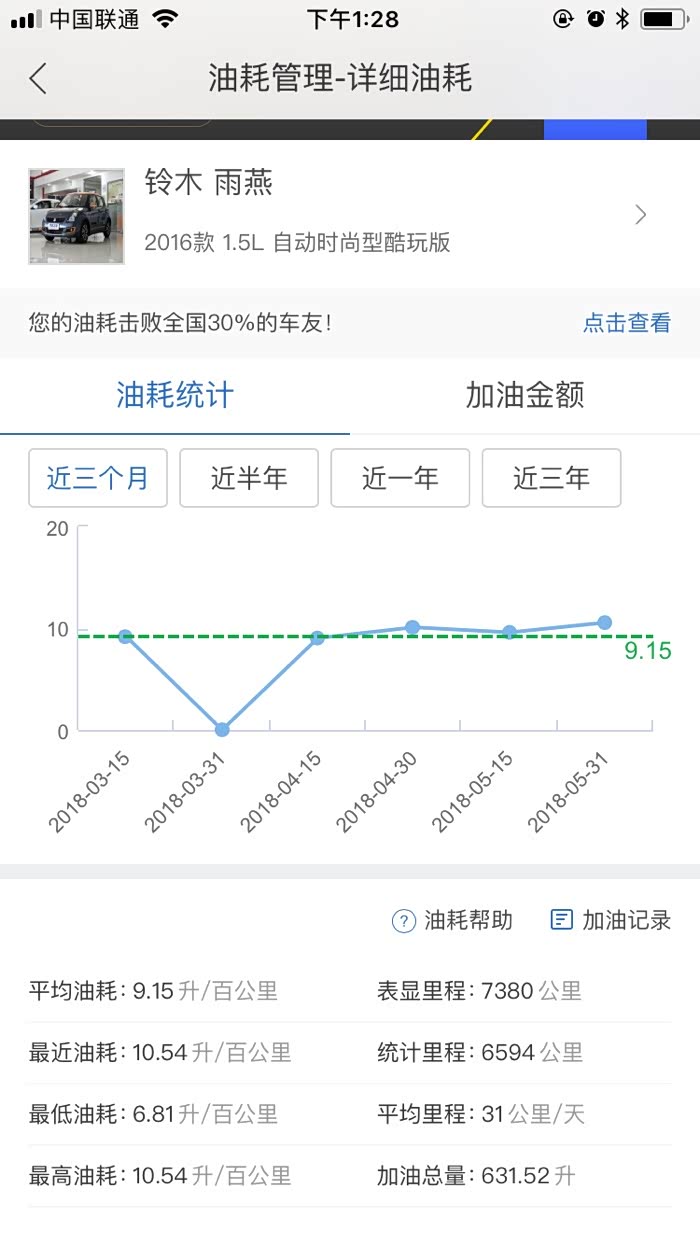Tap the Suzuki Swift car thumbnail
700x1245 pixels.
[77, 215]
